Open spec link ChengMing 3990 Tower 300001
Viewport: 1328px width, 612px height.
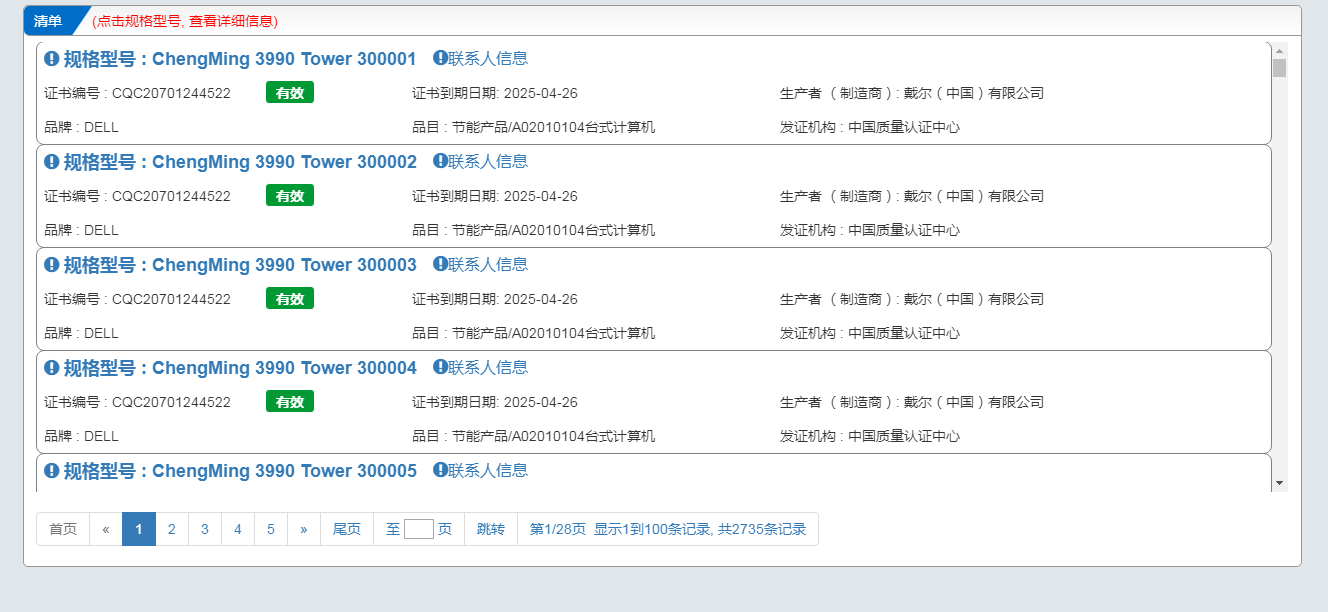pyautogui.click(x=240, y=59)
